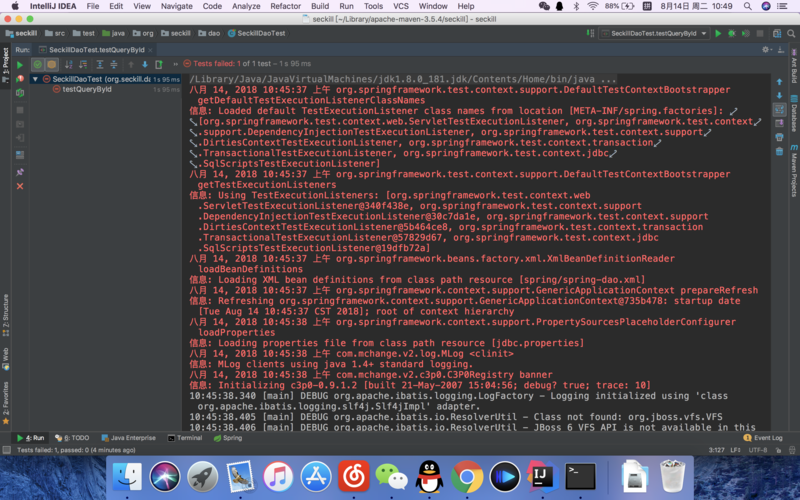Screen dimensions: 800x500
Task: Toggle scroll to end of console
Action: click(x=779, y=123)
